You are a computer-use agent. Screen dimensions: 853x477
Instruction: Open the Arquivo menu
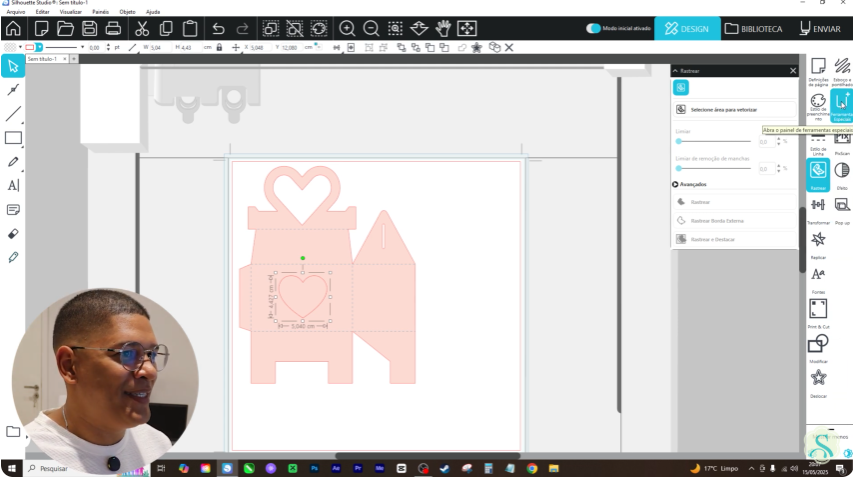click(16, 11)
